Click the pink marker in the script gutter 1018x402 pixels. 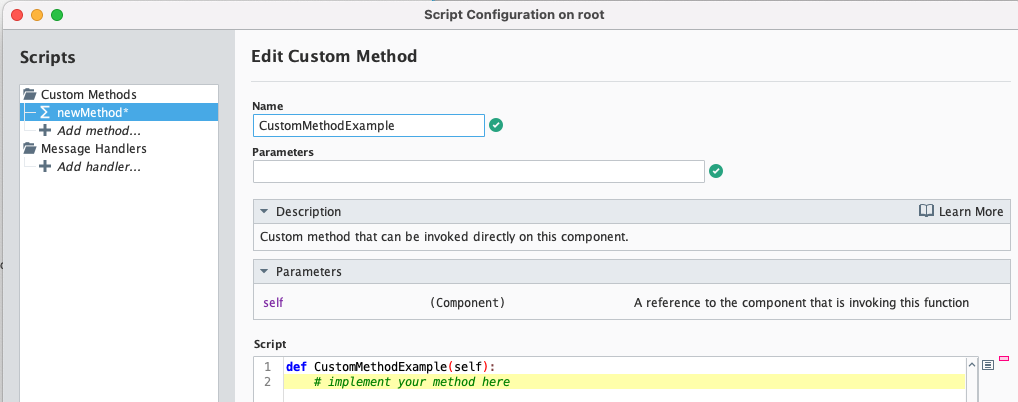(x=1004, y=358)
